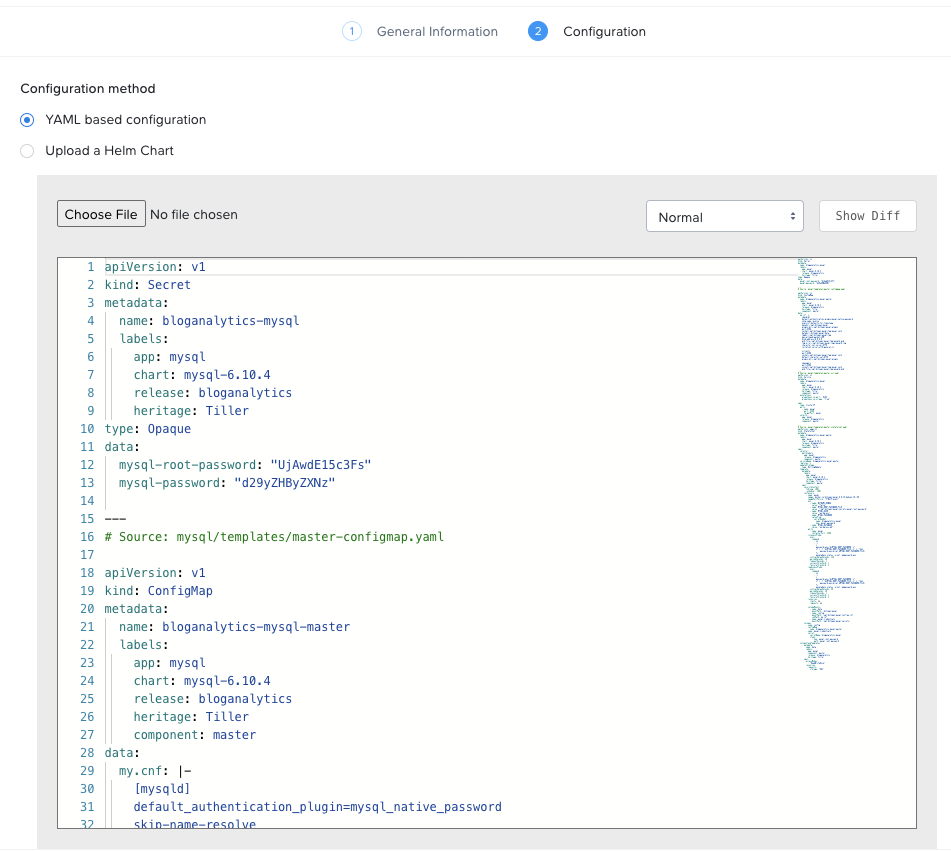Open the Normal mode dropdown
Viewport: 951px width, 851px height.
click(724, 217)
